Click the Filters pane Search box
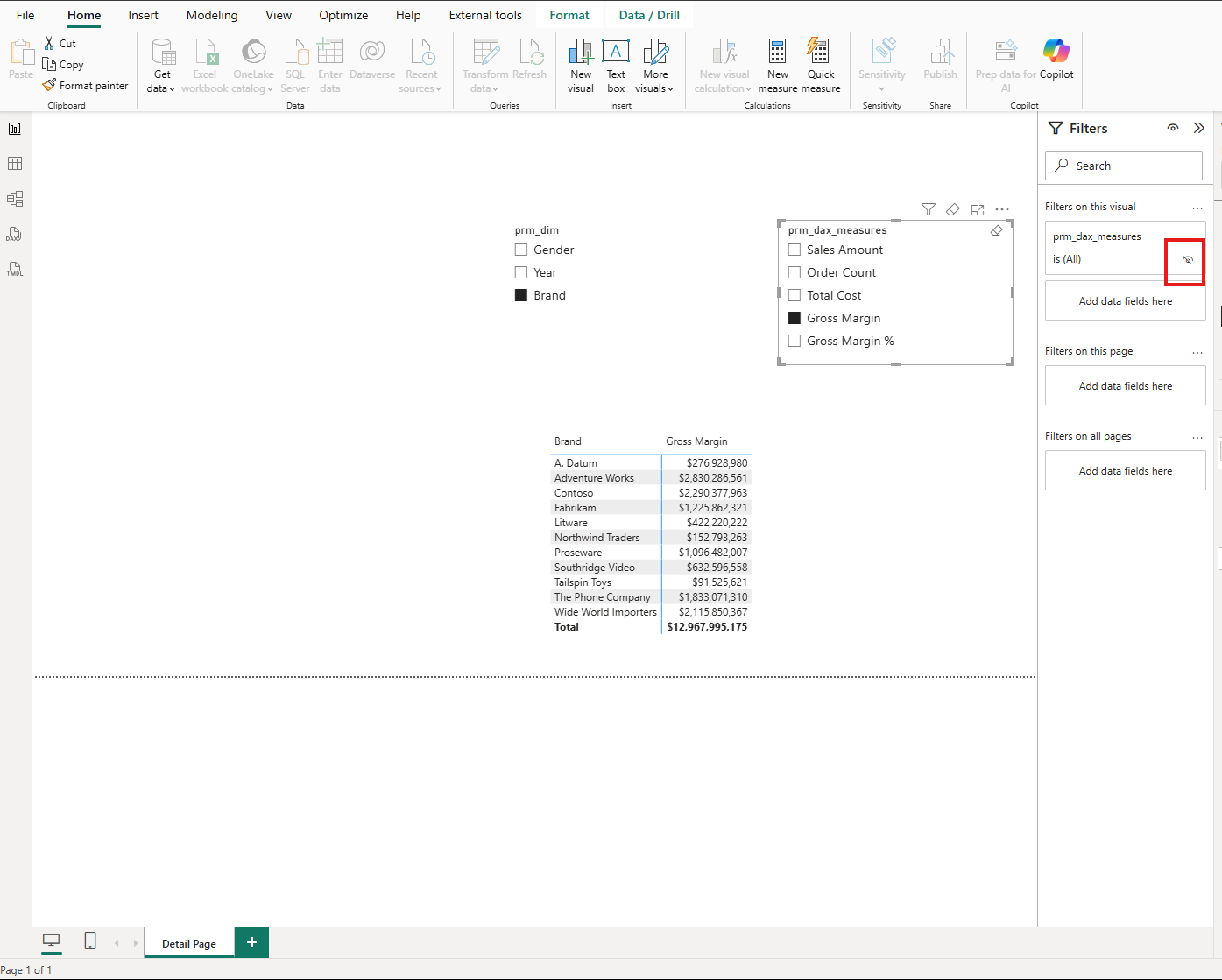The image size is (1222, 980). [x=1124, y=166]
